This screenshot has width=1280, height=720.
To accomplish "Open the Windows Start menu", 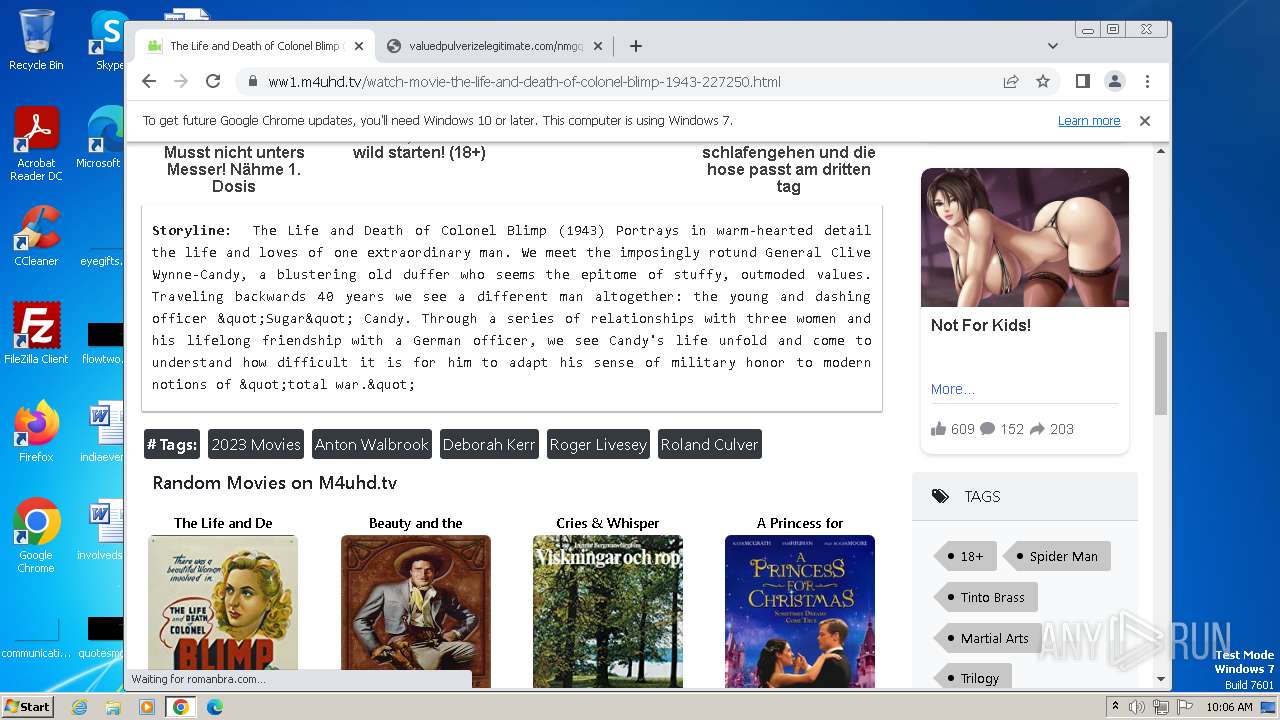I will (x=27, y=706).
